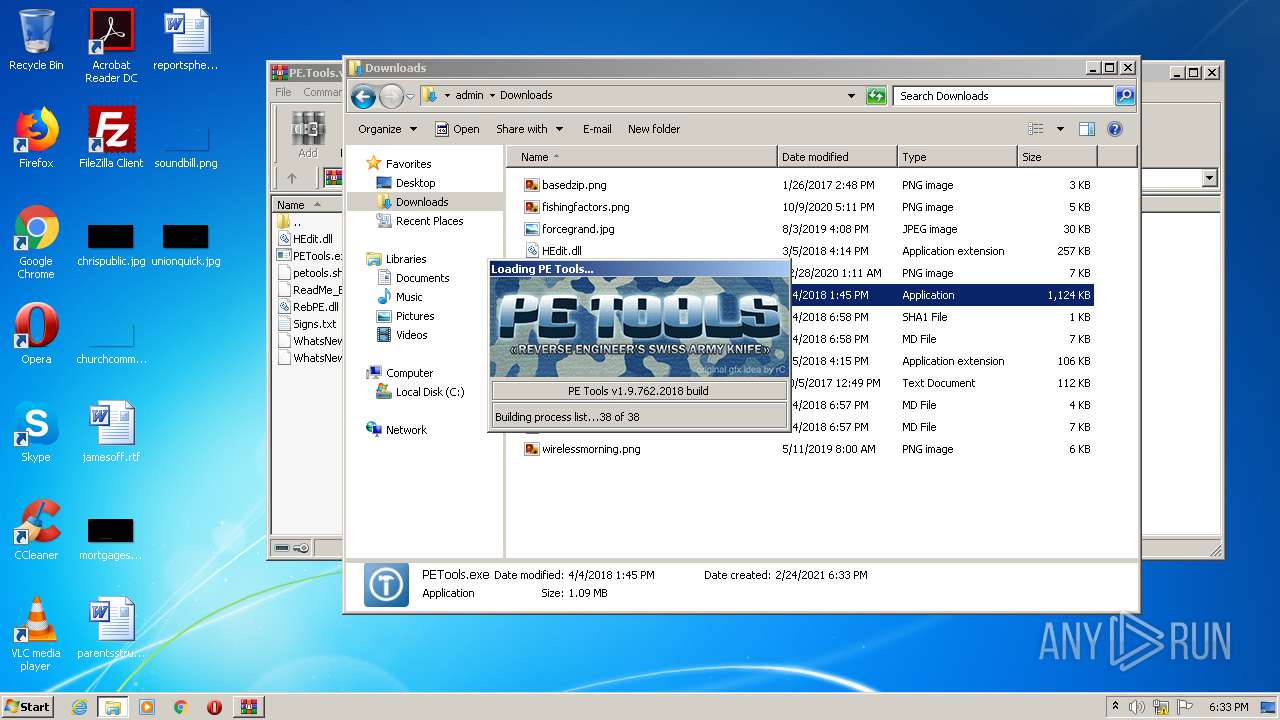This screenshot has height=720, width=1280.
Task: Select Music library
Action: 409,297
